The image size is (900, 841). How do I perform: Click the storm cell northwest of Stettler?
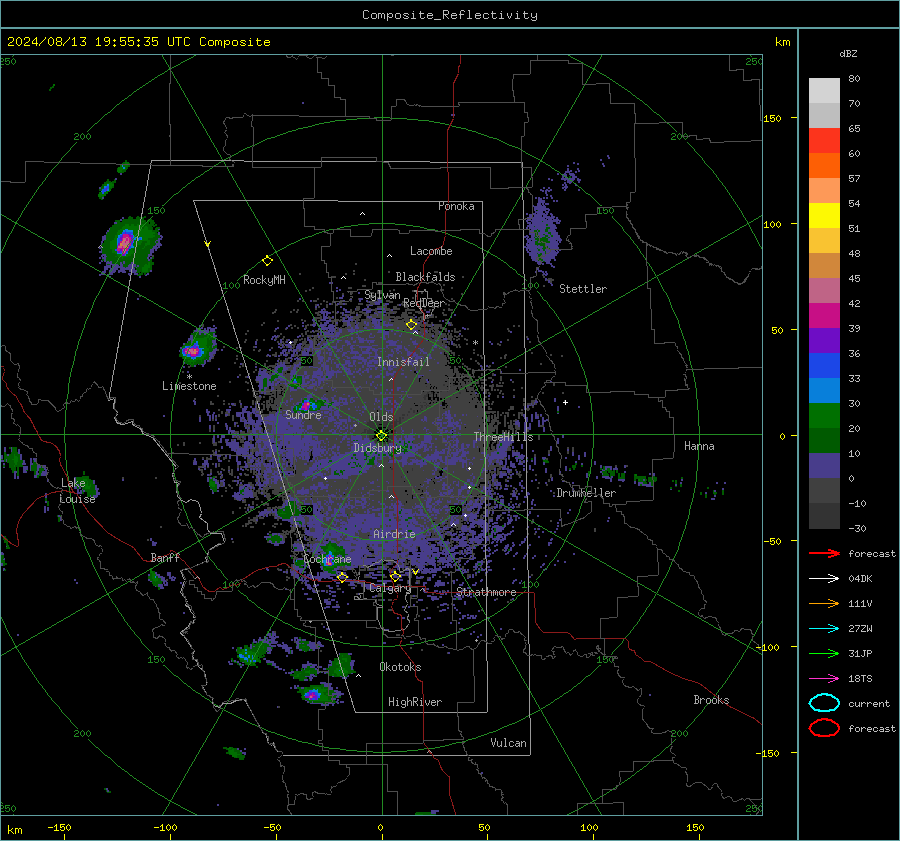[542, 232]
